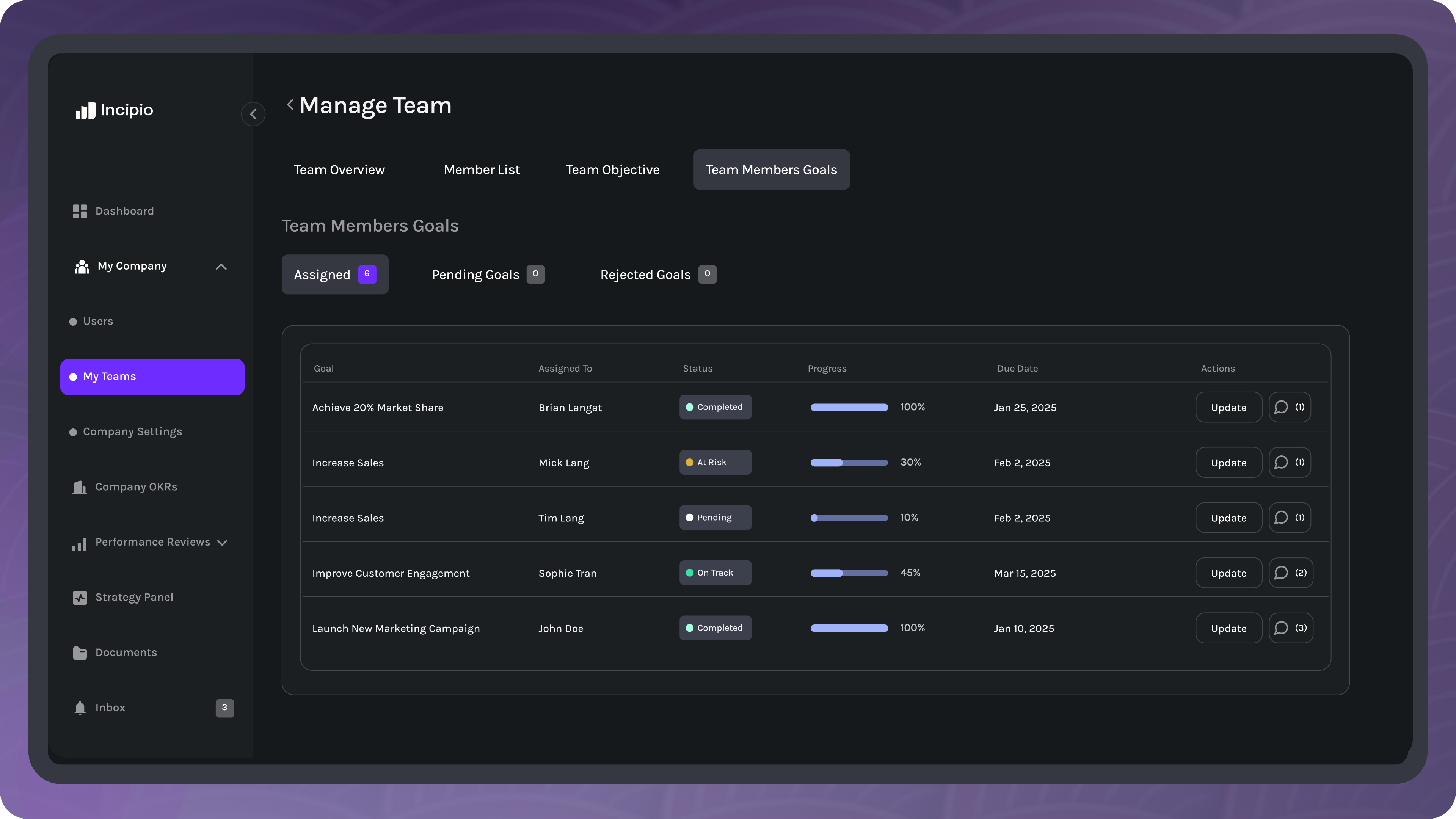Click Update for Tim Lang's goal
Viewport: 1456px width, 819px height.
[1228, 518]
